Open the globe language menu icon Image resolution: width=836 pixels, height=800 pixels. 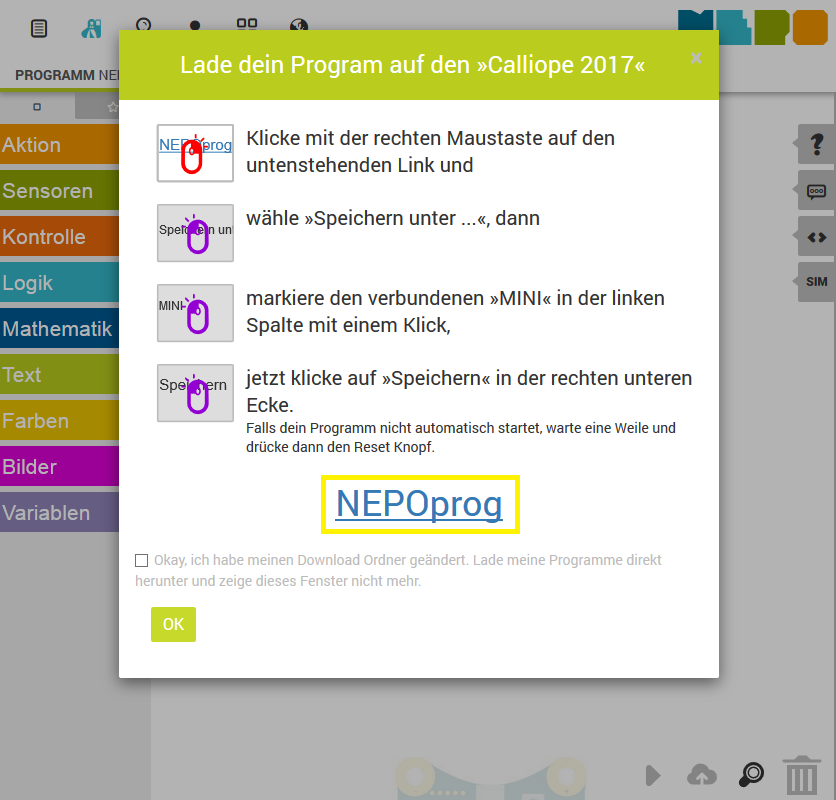tap(298, 28)
